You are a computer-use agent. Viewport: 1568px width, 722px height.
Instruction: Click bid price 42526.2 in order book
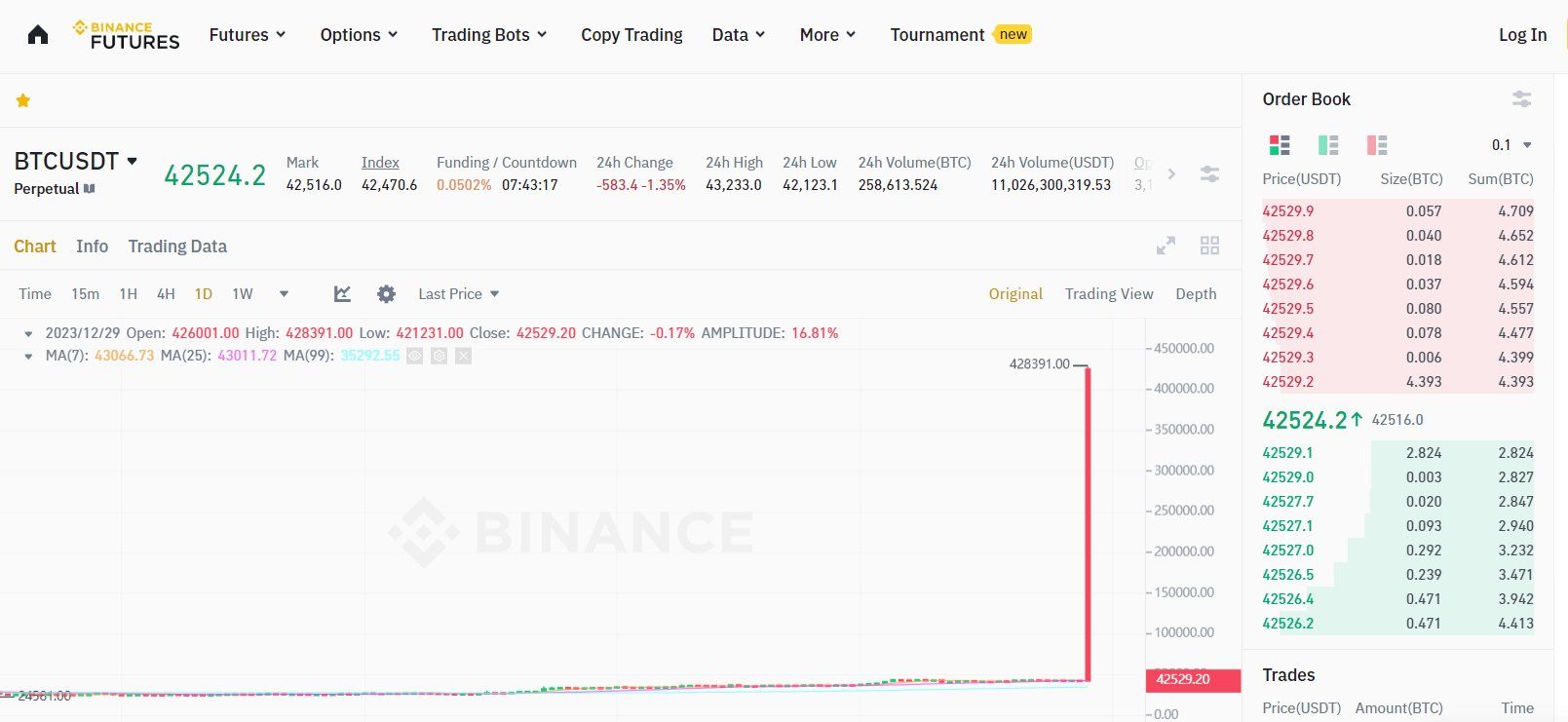point(1287,624)
